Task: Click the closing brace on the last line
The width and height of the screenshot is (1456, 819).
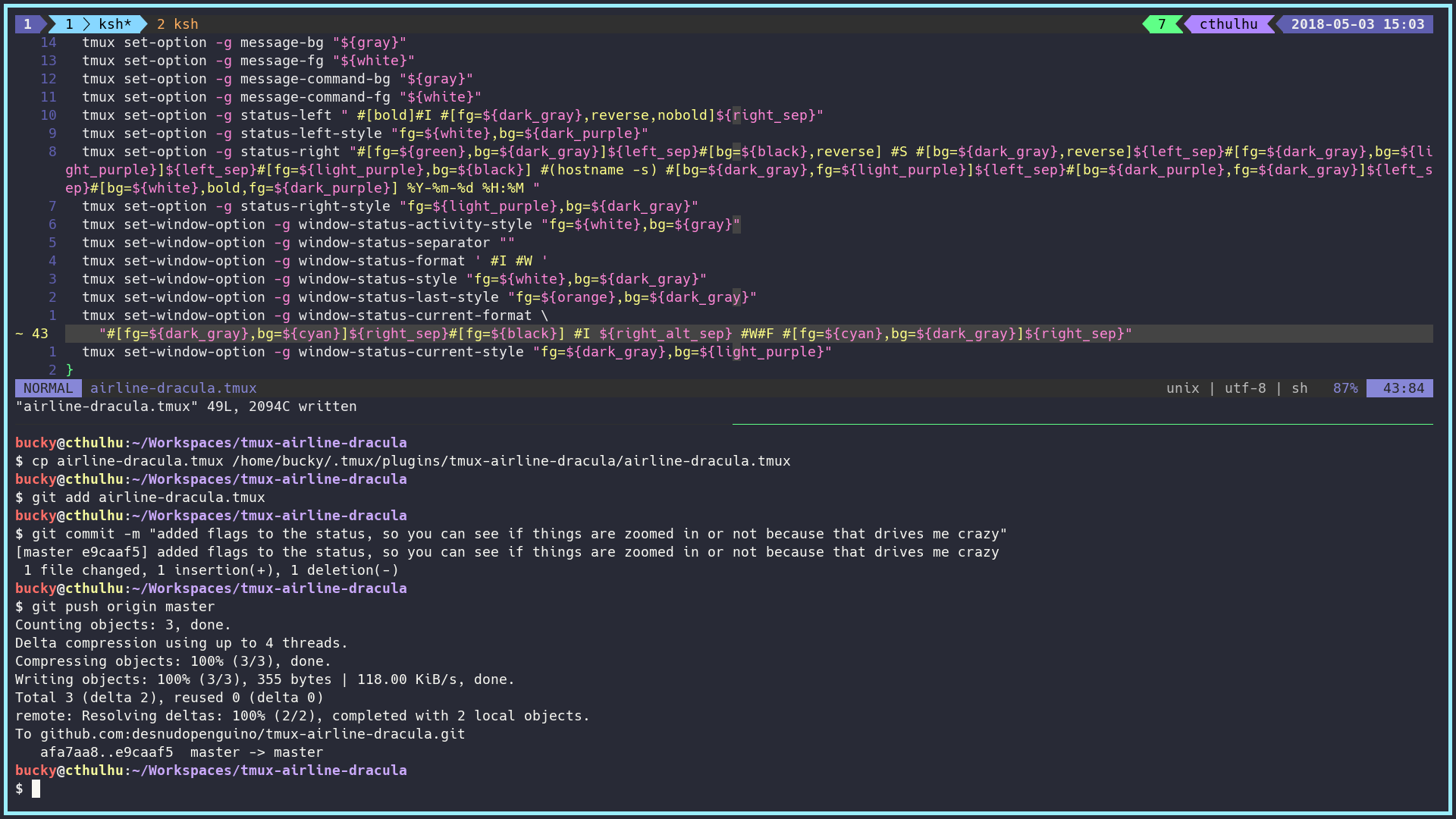Action: tap(70, 370)
